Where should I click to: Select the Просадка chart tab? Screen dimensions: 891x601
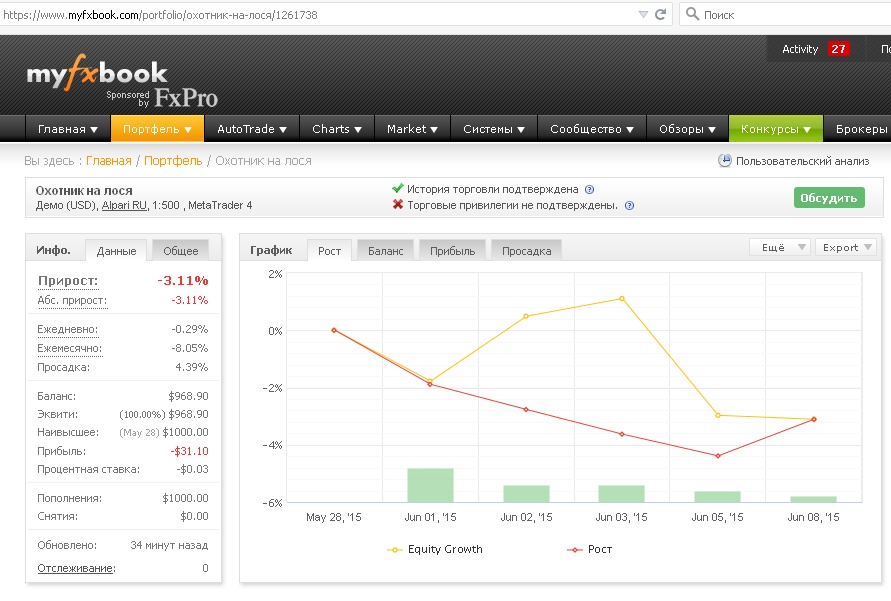[x=526, y=251]
